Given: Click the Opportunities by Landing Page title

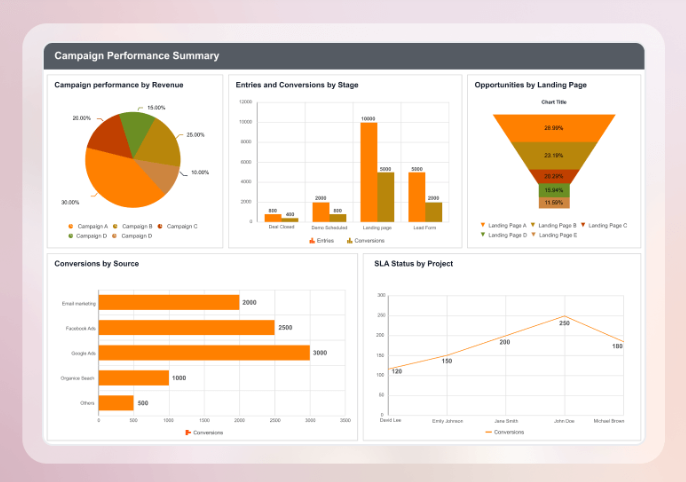Looking at the screenshot, I should [x=530, y=85].
